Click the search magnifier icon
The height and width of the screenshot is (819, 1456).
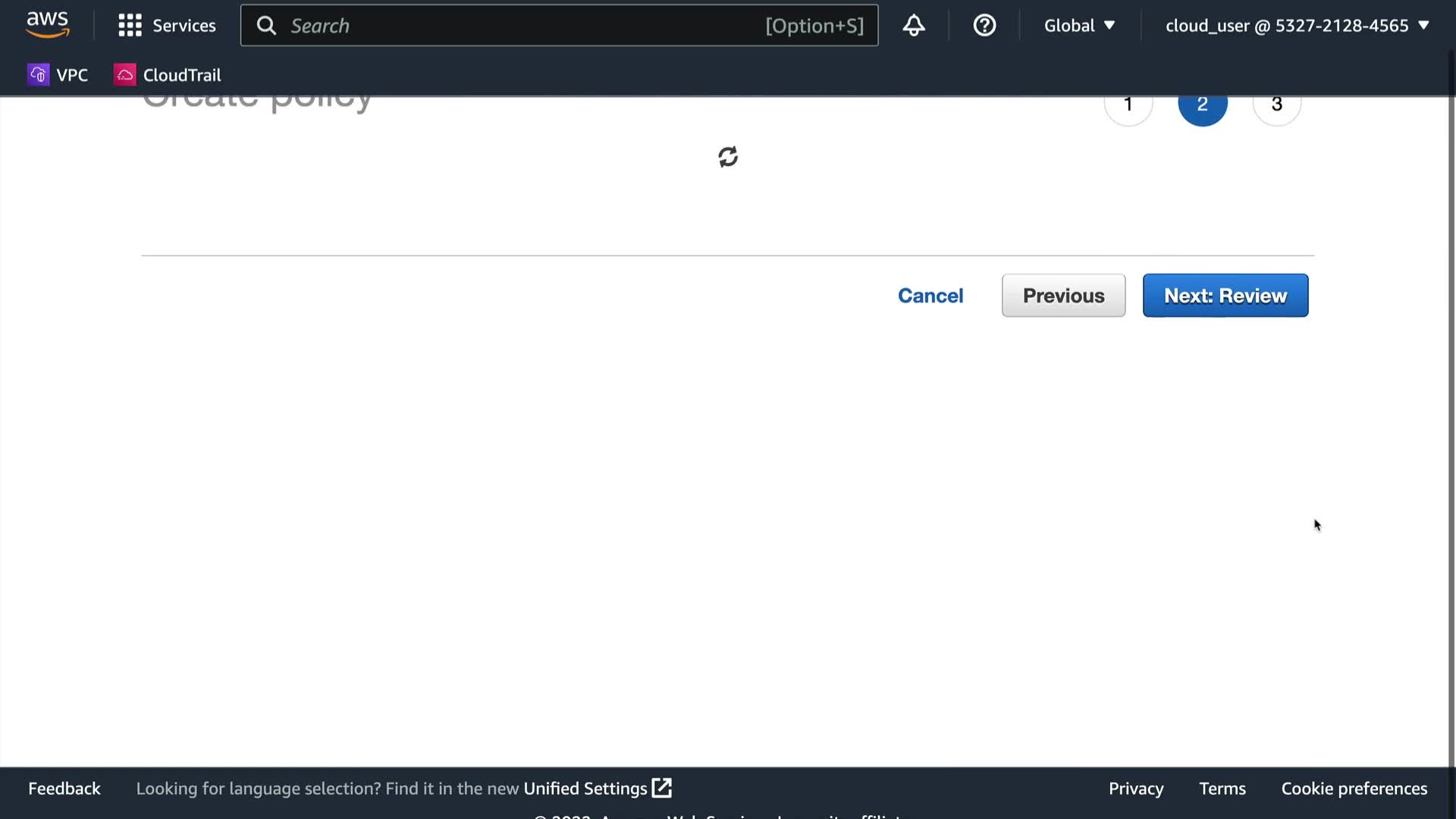pos(266,26)
